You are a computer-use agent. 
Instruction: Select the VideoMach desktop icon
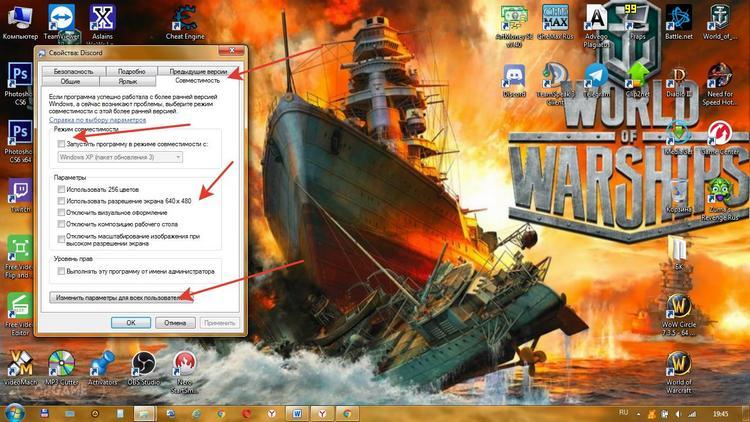(x=20, y=368)
